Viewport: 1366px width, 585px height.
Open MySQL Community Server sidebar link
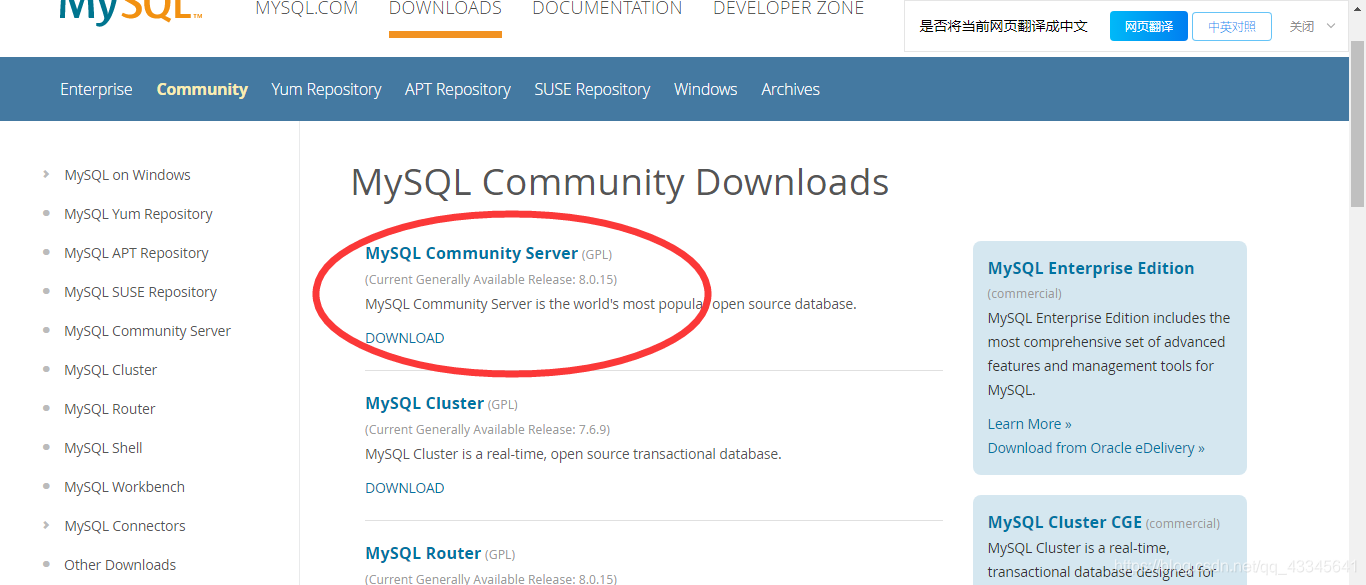pos(147,331)
